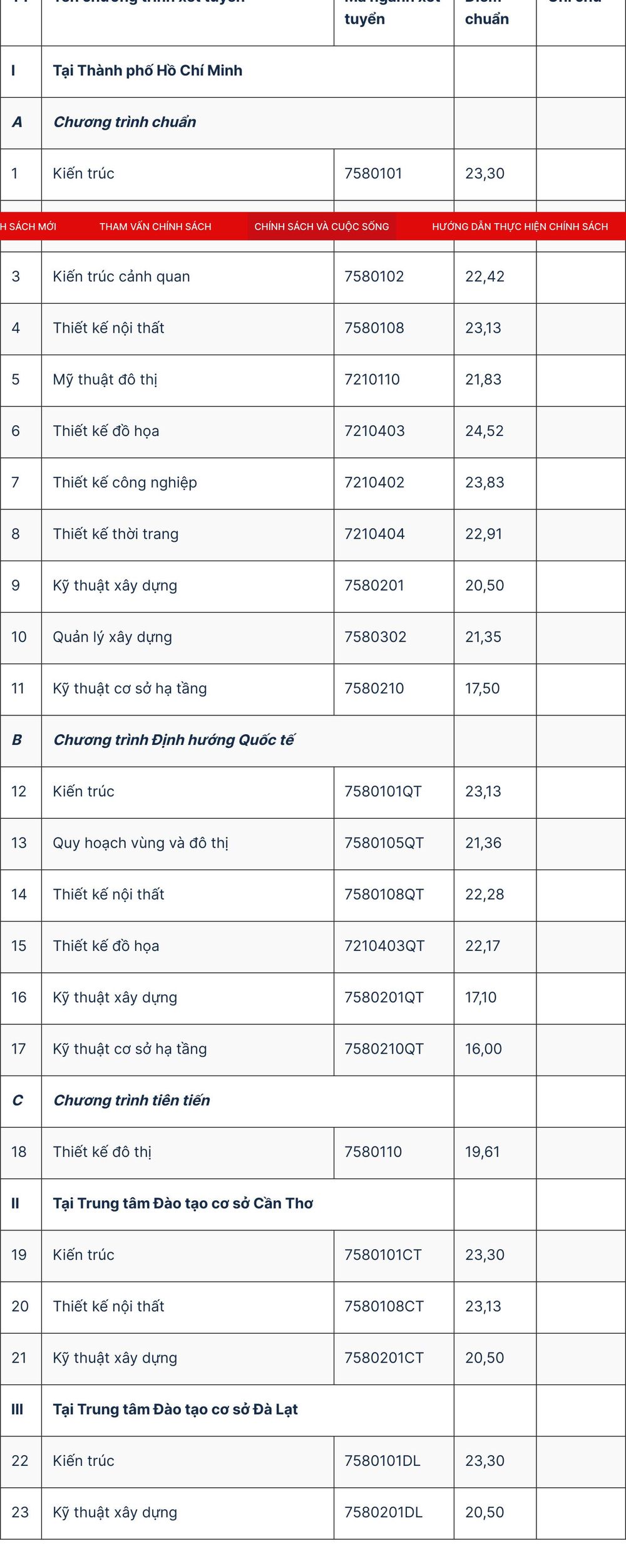
Task: Select Chương trình Định hướng Quốc tế heading
Action: tap(173, 740)
